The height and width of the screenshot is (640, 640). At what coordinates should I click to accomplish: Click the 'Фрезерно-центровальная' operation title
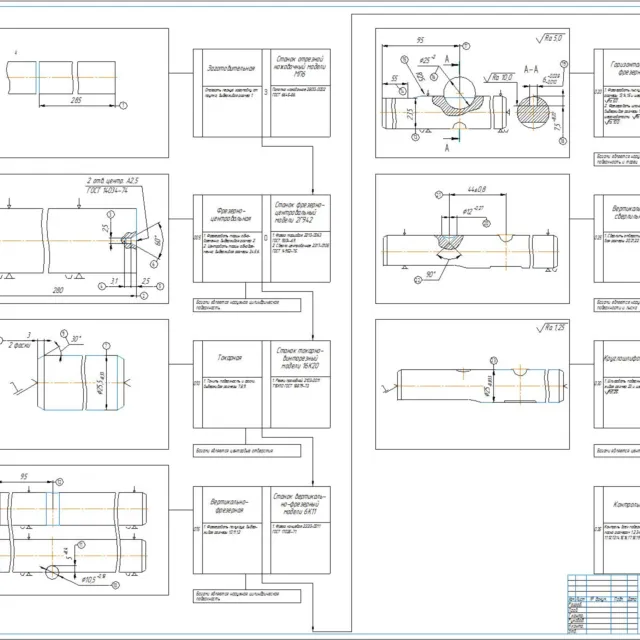pyautogui.click(x=231, y=215)
